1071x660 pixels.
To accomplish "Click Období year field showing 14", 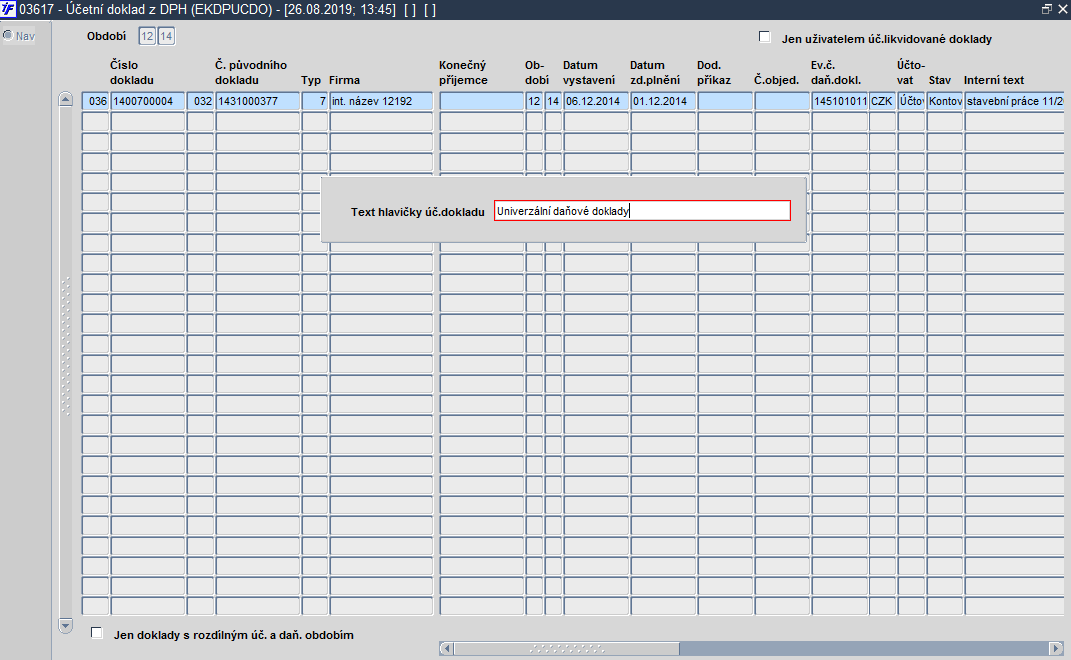I will tap(166, 36).
